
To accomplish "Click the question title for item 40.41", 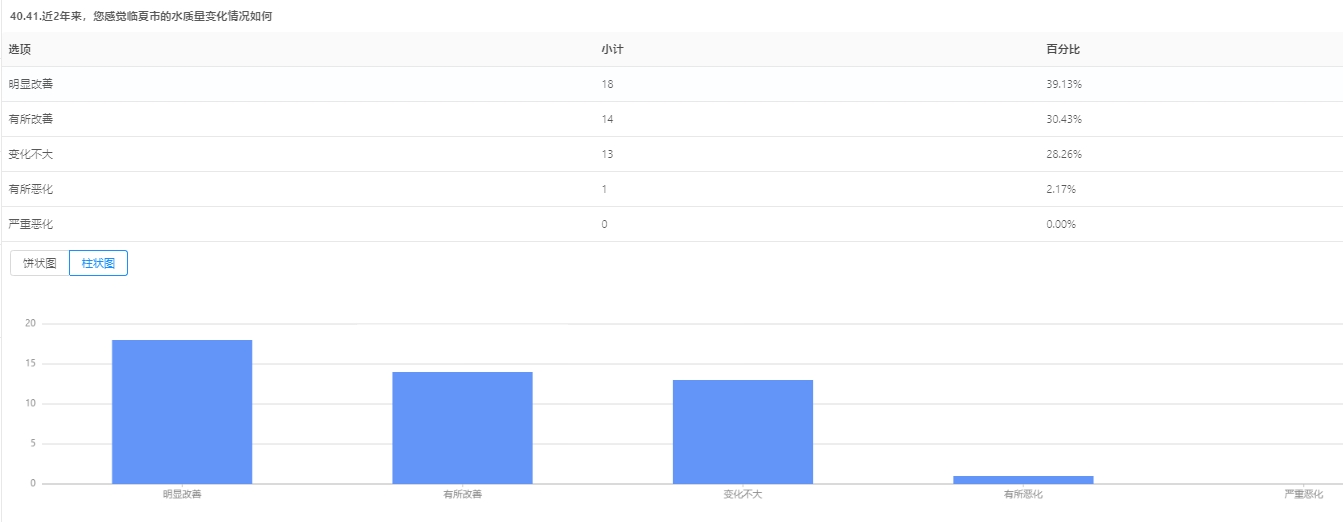I will pyautogui.click(x=140, y=16).
